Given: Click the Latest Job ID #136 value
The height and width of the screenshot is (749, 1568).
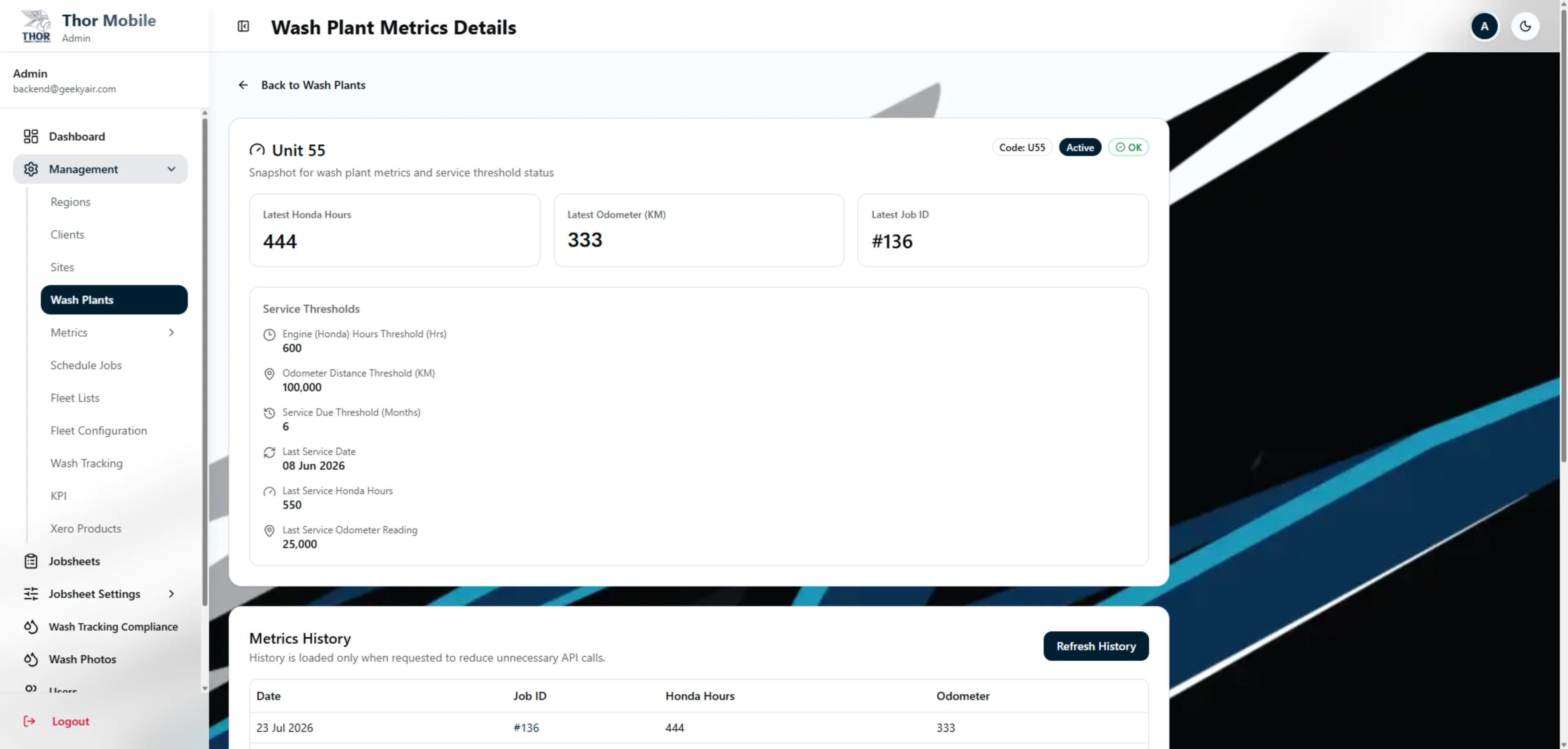Looking at the screenshot, I should (892, 242).
